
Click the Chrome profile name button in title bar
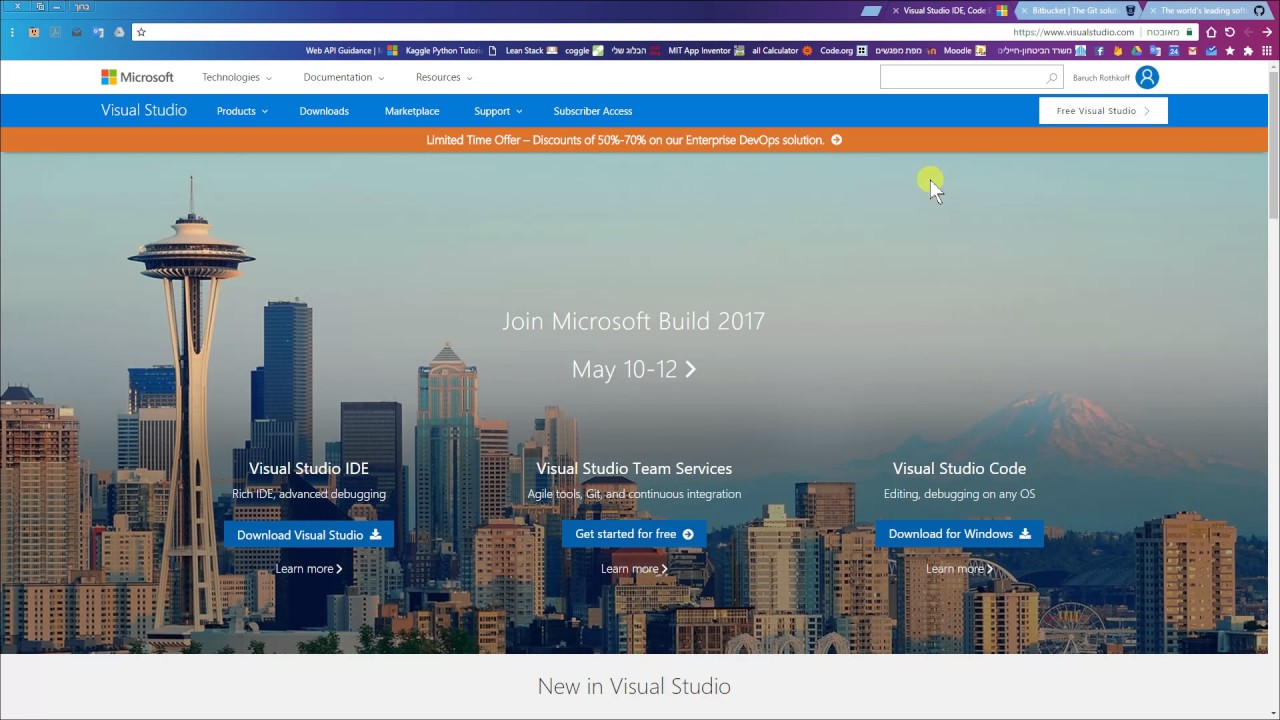(82, 7)
